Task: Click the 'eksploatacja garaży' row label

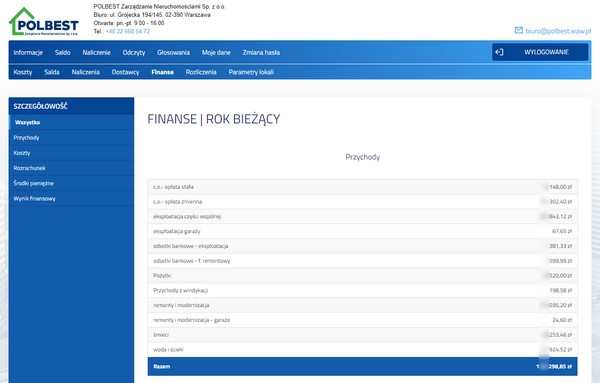Action: click(x=177, y=231)
